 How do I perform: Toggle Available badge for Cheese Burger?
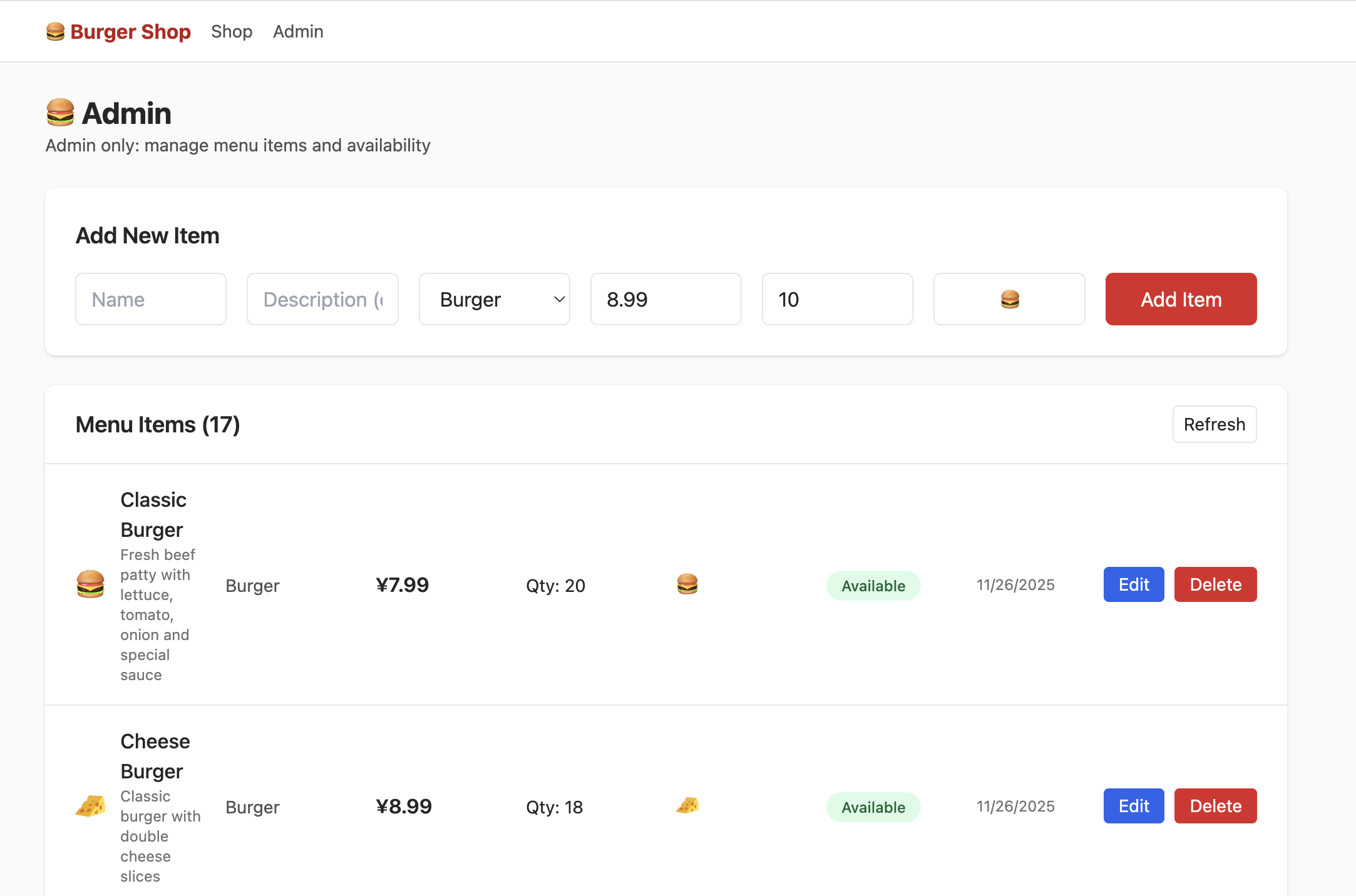tap(873, 807)
